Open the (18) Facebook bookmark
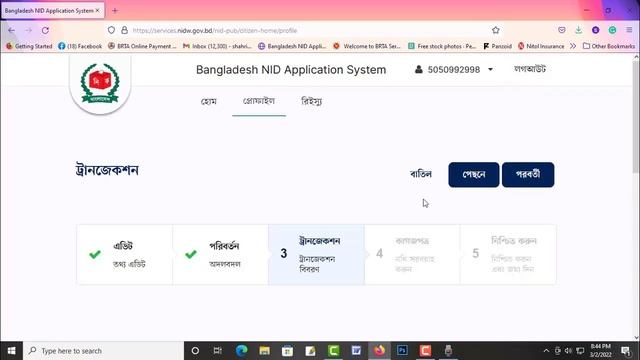 pyautogui.click(x=80, y=46)
